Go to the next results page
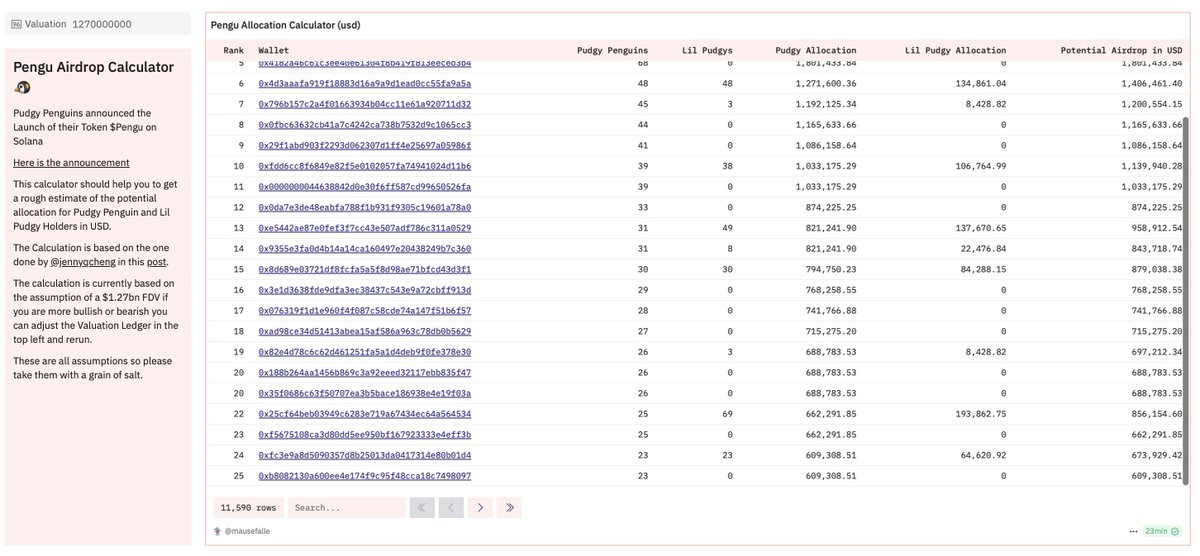 pyautogui.click(x=480, y=508)
